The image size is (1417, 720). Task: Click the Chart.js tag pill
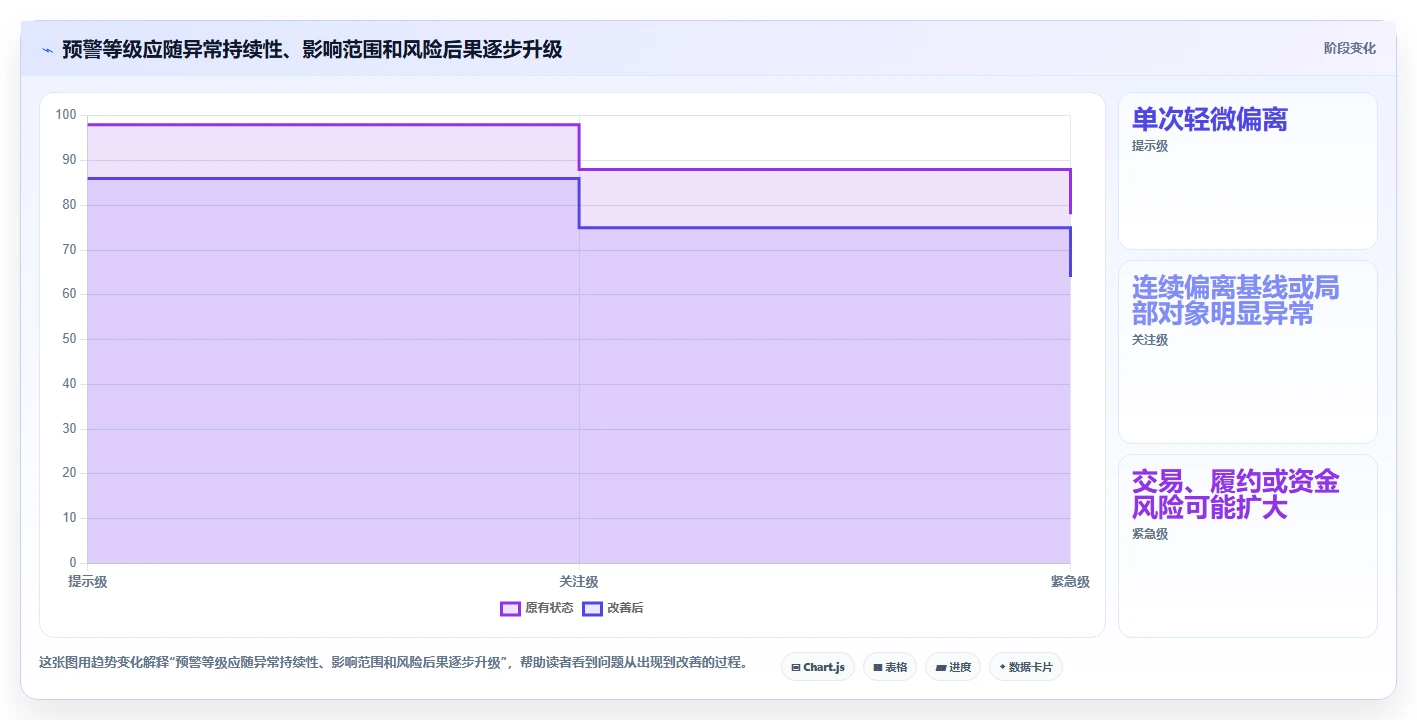coord(817,667)
